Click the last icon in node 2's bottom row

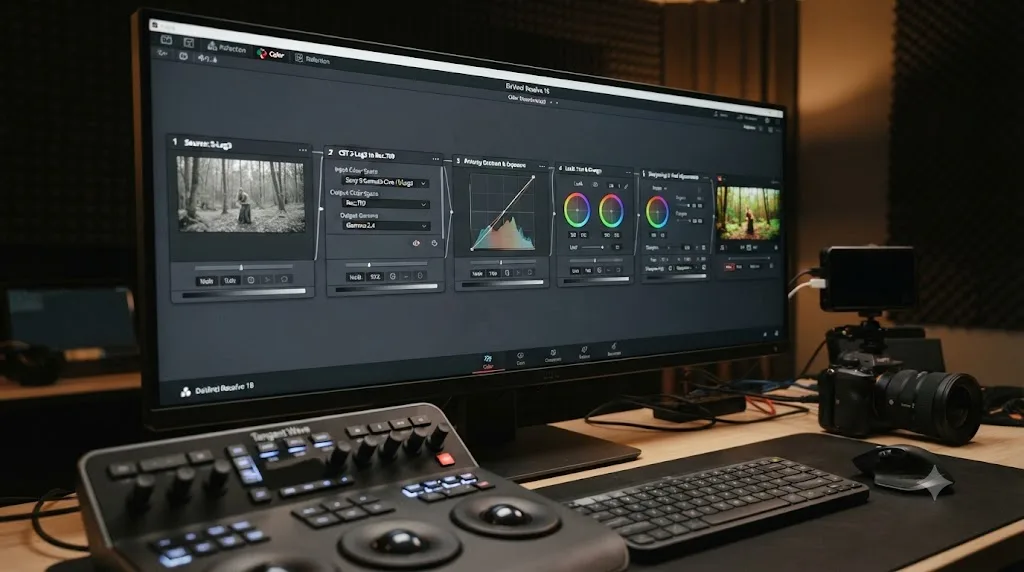(420, 276)
